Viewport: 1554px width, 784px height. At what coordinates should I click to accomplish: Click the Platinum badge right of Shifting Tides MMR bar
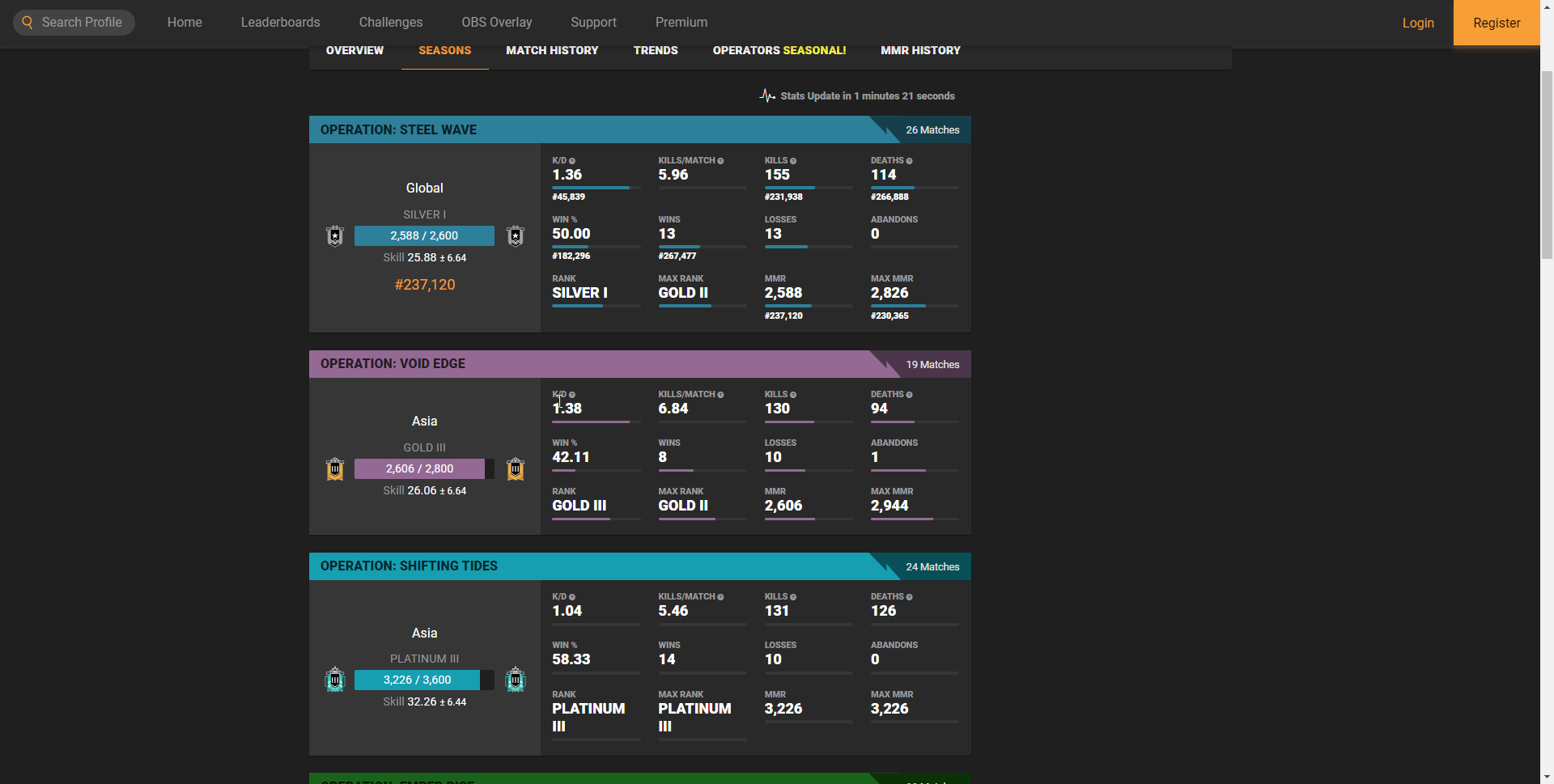click(x=515, y=680)
